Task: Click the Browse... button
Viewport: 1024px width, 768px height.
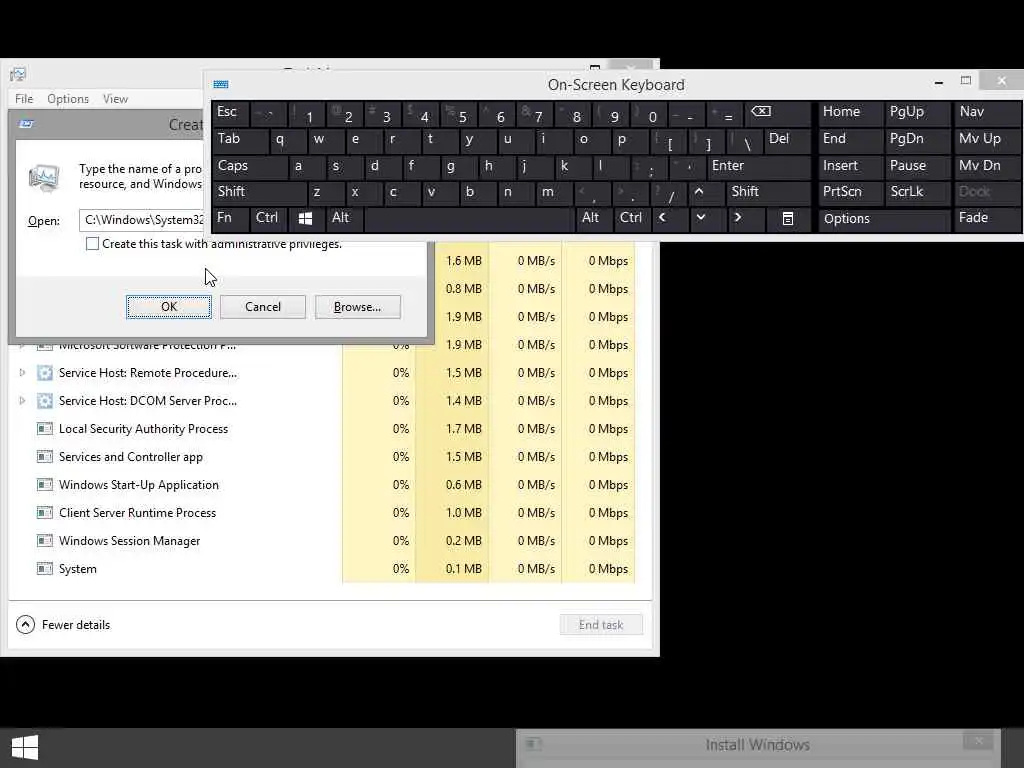Action: coord(357,307)
